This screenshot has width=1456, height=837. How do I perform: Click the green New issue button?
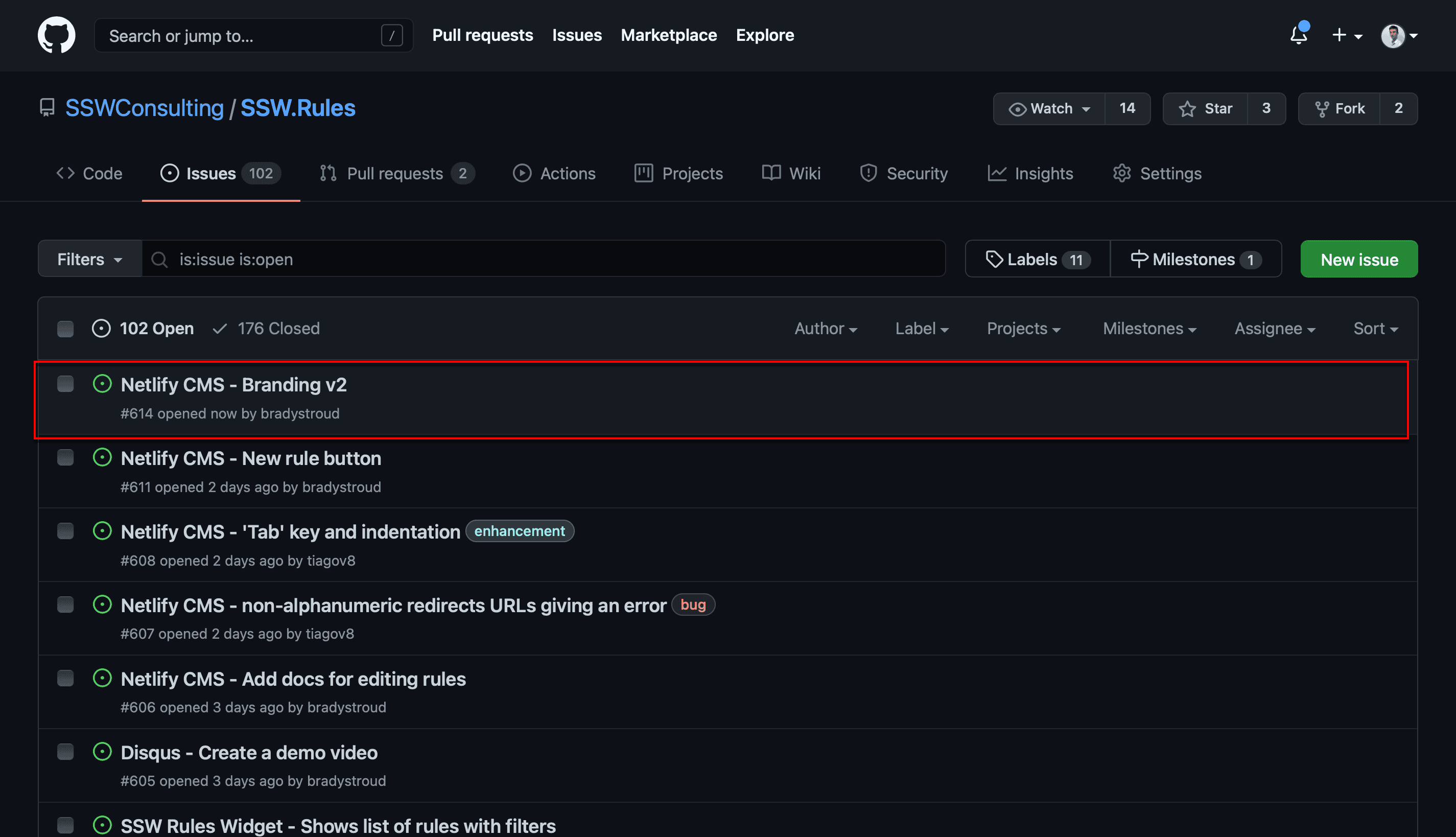(1358, 259)
